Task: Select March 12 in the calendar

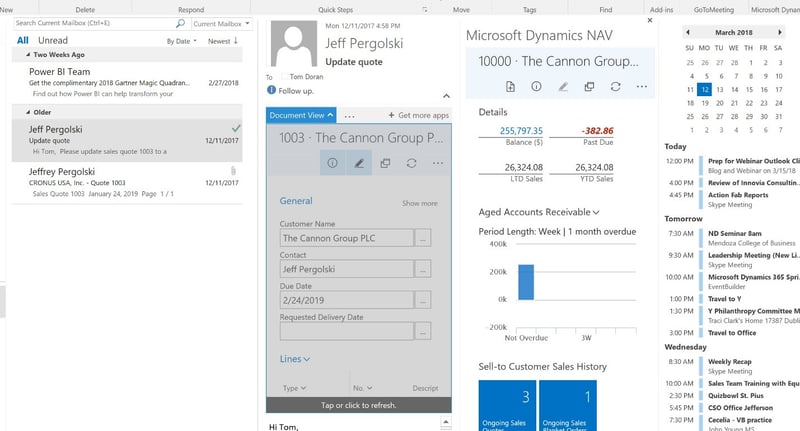Action: 705,90
